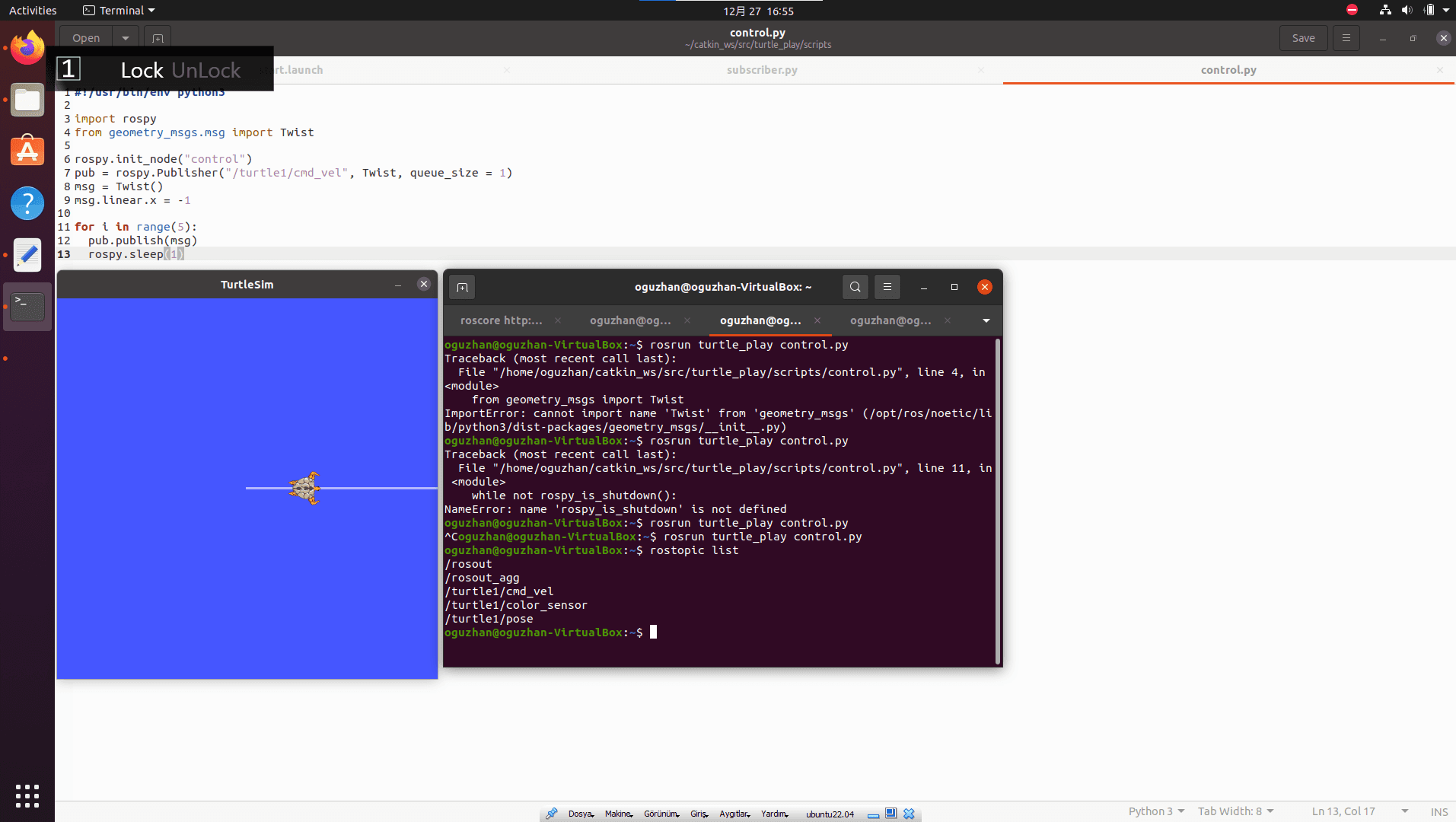Open the Help icon in dock
1456x822 pixels.
(x=27, y=203)
